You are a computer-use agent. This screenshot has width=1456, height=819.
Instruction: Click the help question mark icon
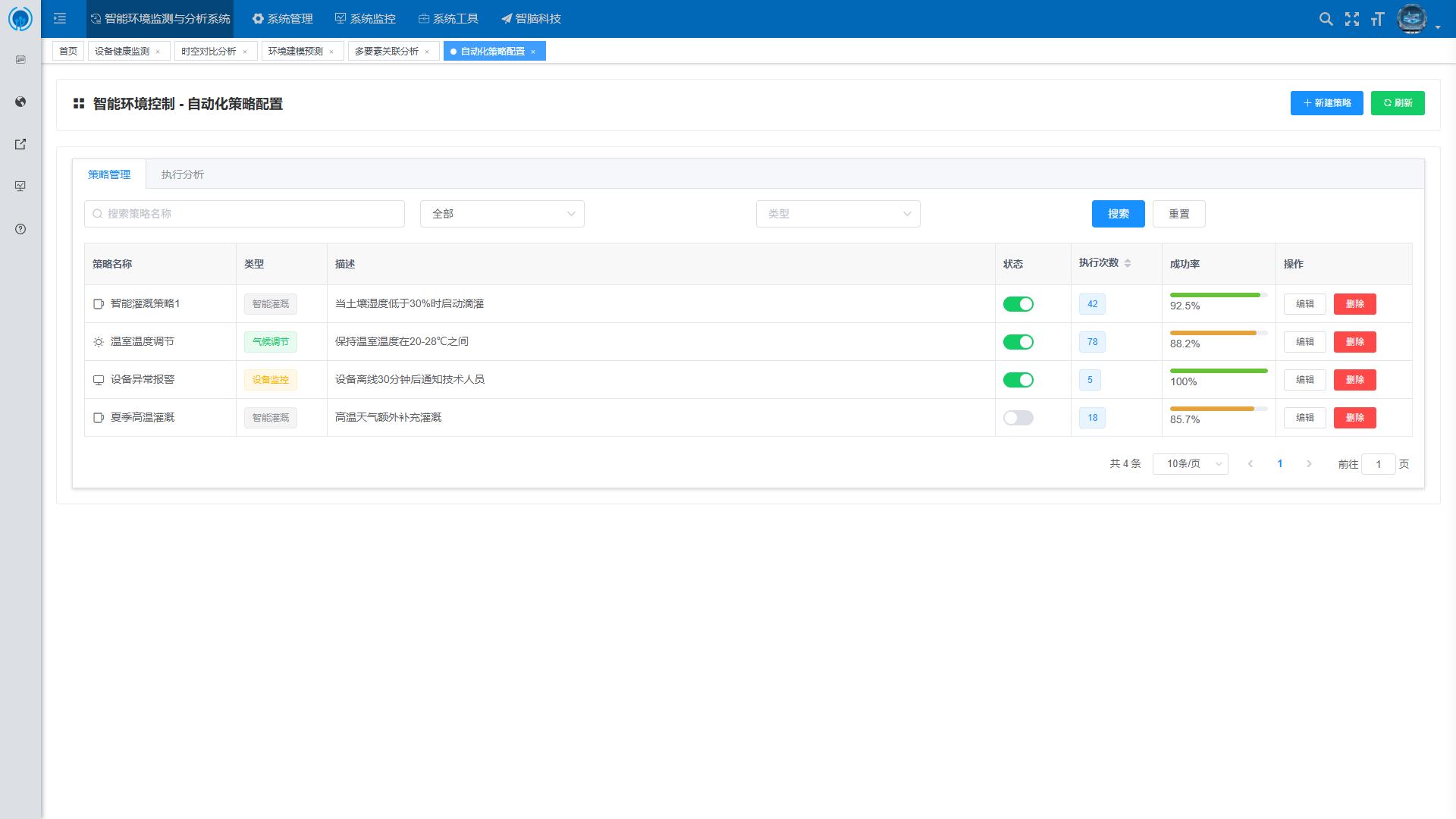click(x=20, y=229)
